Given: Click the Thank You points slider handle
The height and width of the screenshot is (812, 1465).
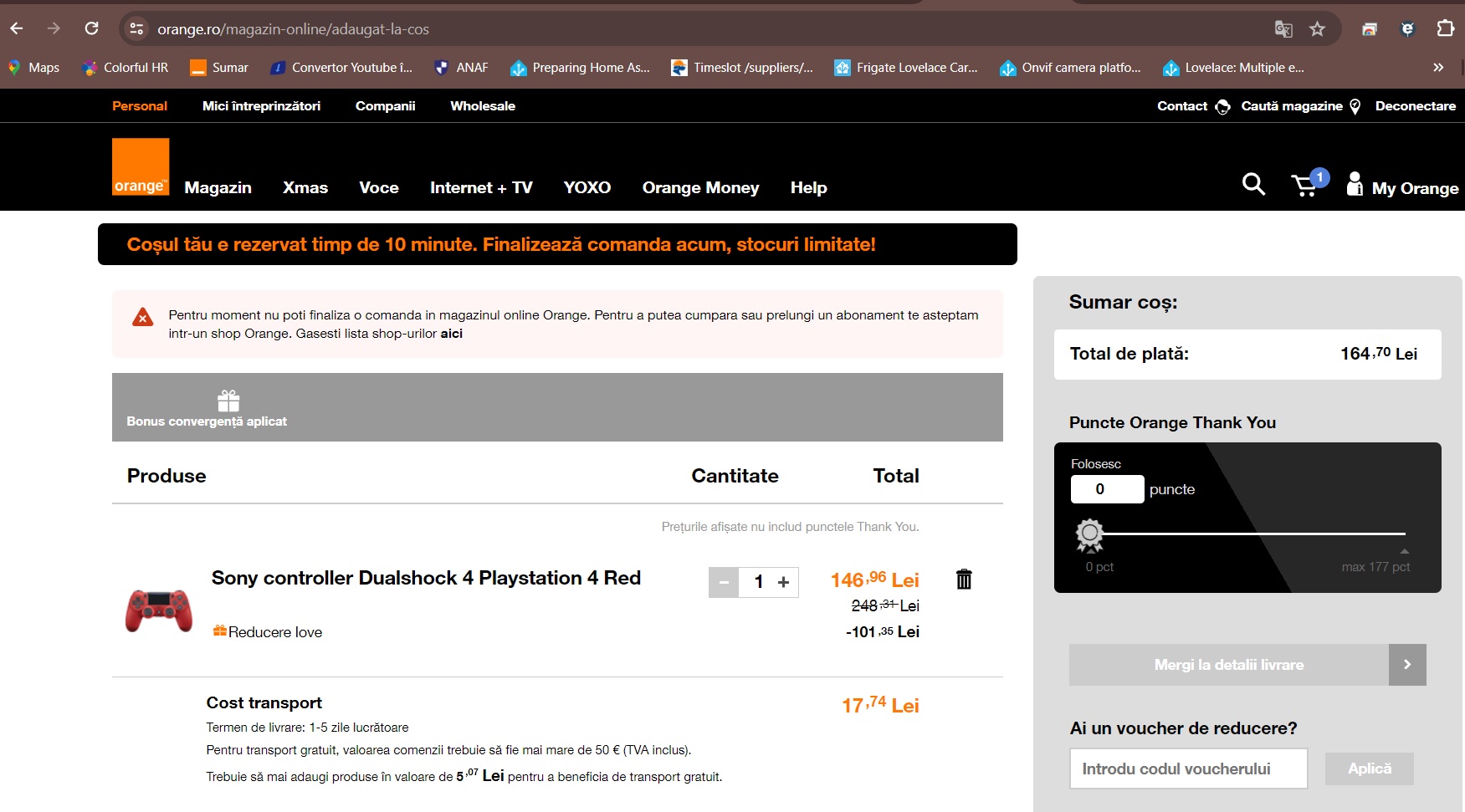Looking at the screenshot, I should (x=1089, y=534).
